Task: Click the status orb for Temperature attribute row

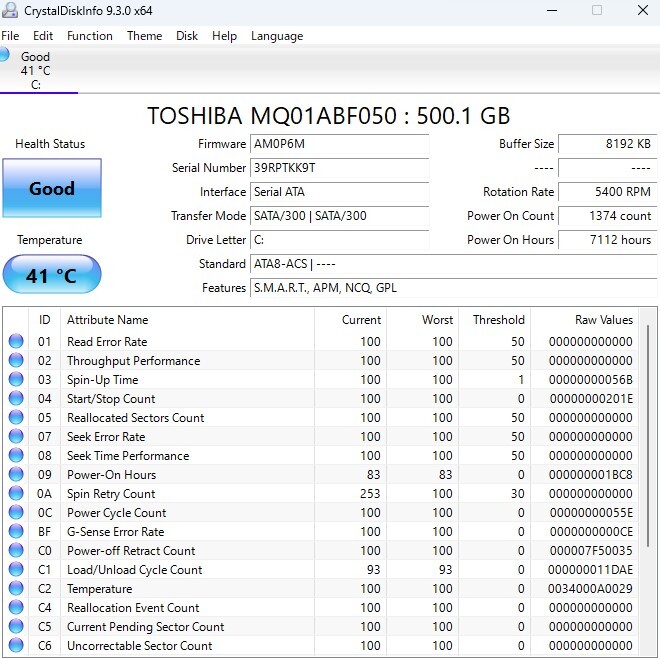Action: click(16, 589)
